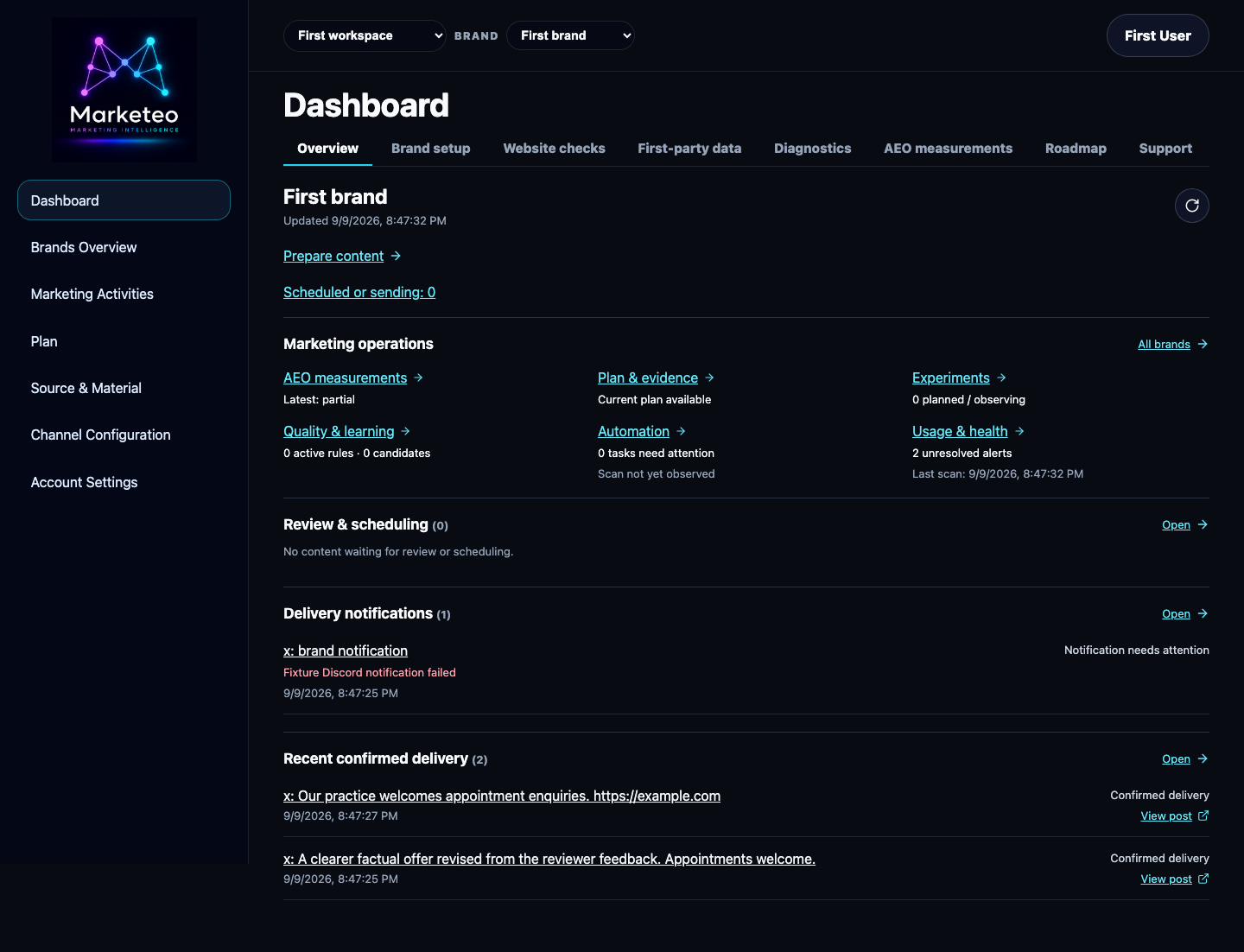Follow the Prepare content link
The image size is (1244, 952).
[333, 256]
